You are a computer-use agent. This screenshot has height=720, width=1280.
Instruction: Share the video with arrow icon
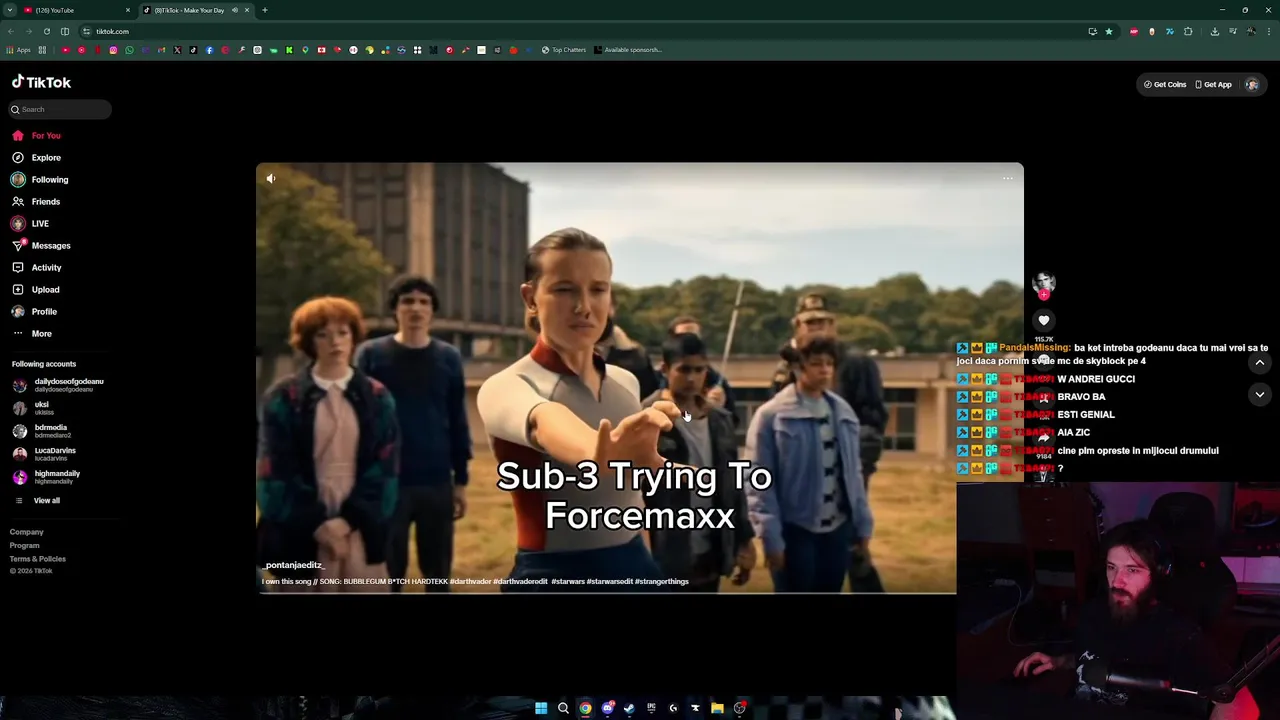[x=1044, y=438]
